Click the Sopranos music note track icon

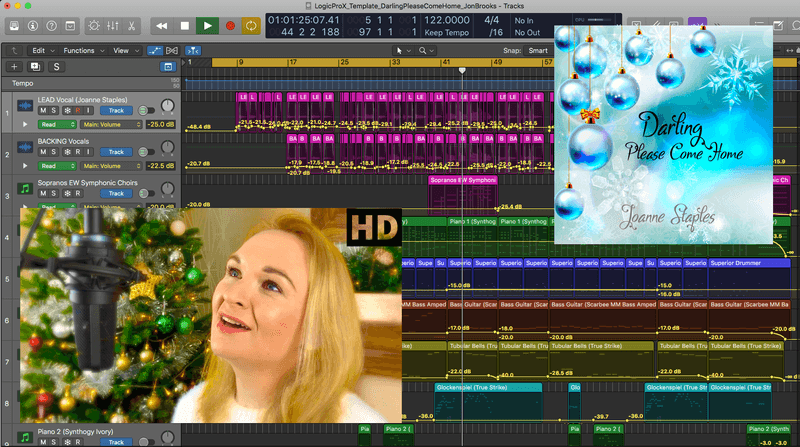point(25,189)
